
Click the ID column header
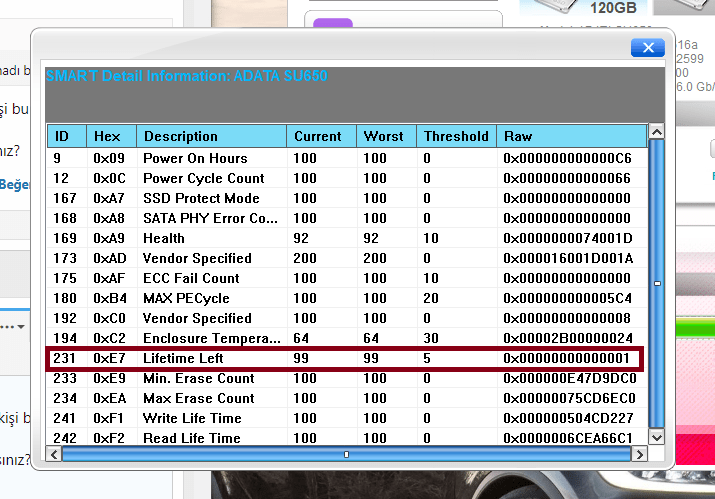(67, 136)
